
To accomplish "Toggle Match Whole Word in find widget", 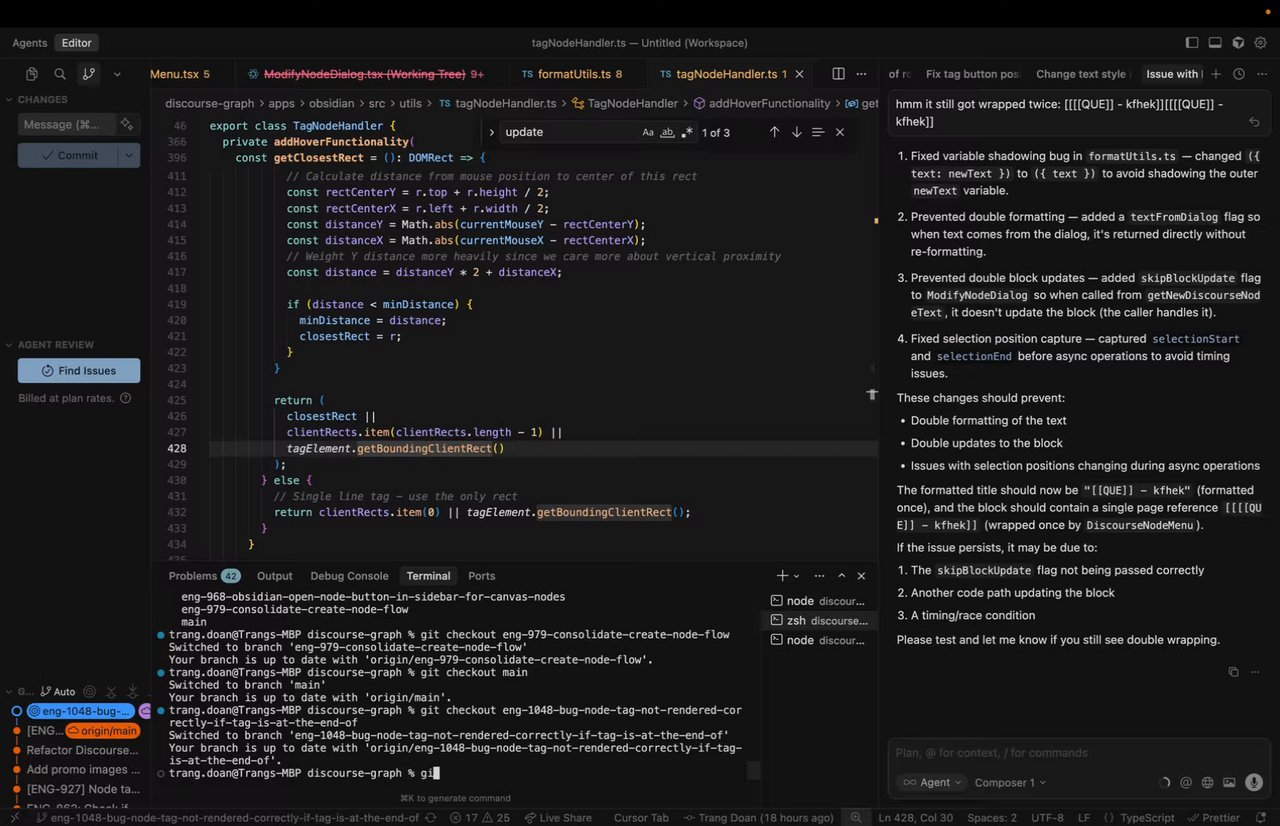I will tap(667, 132).
